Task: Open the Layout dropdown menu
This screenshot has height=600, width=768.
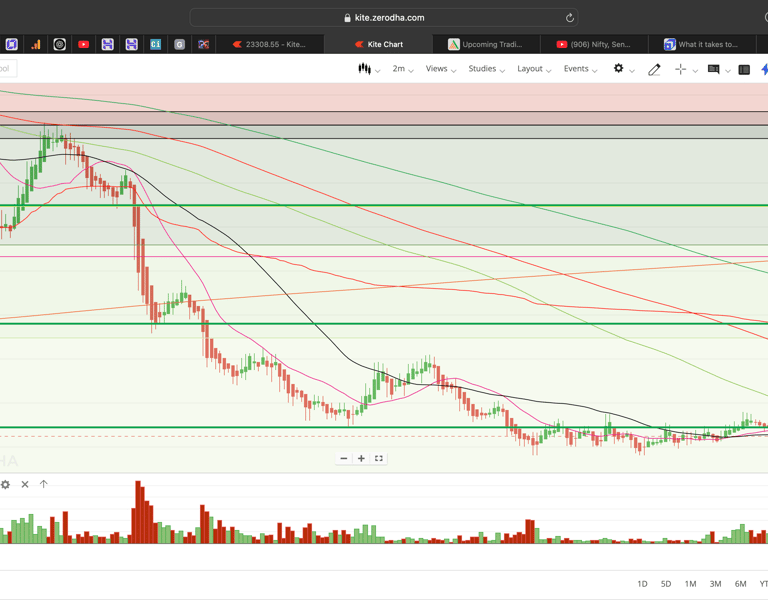Action: [534, 69]
